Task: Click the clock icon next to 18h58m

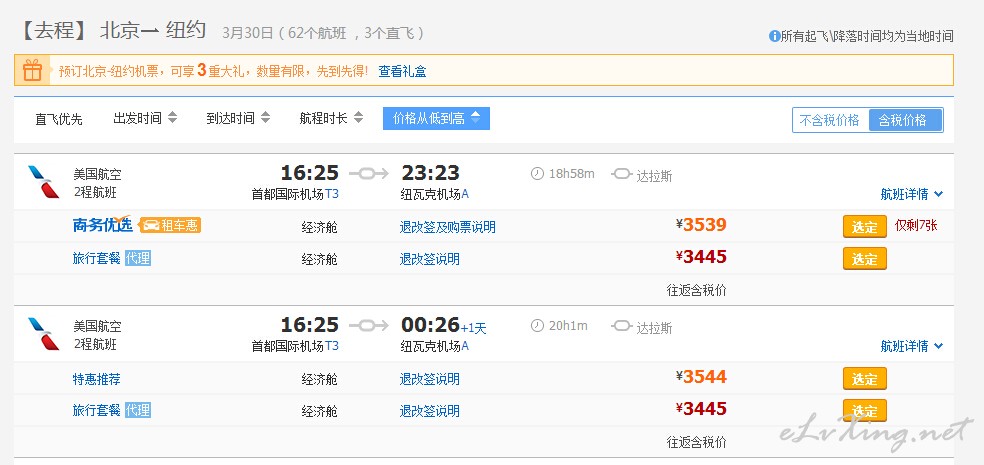Action: point(537,174)
